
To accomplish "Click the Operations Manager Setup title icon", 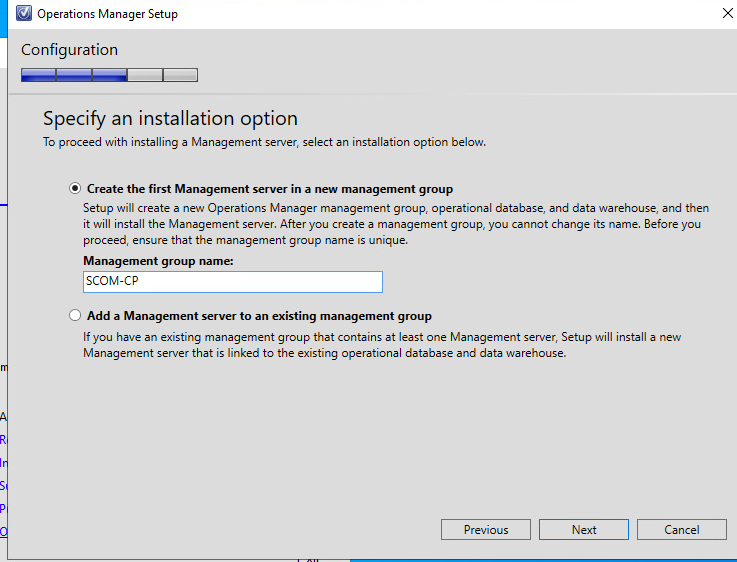I will pyautogui.click(x=24, y=14).
